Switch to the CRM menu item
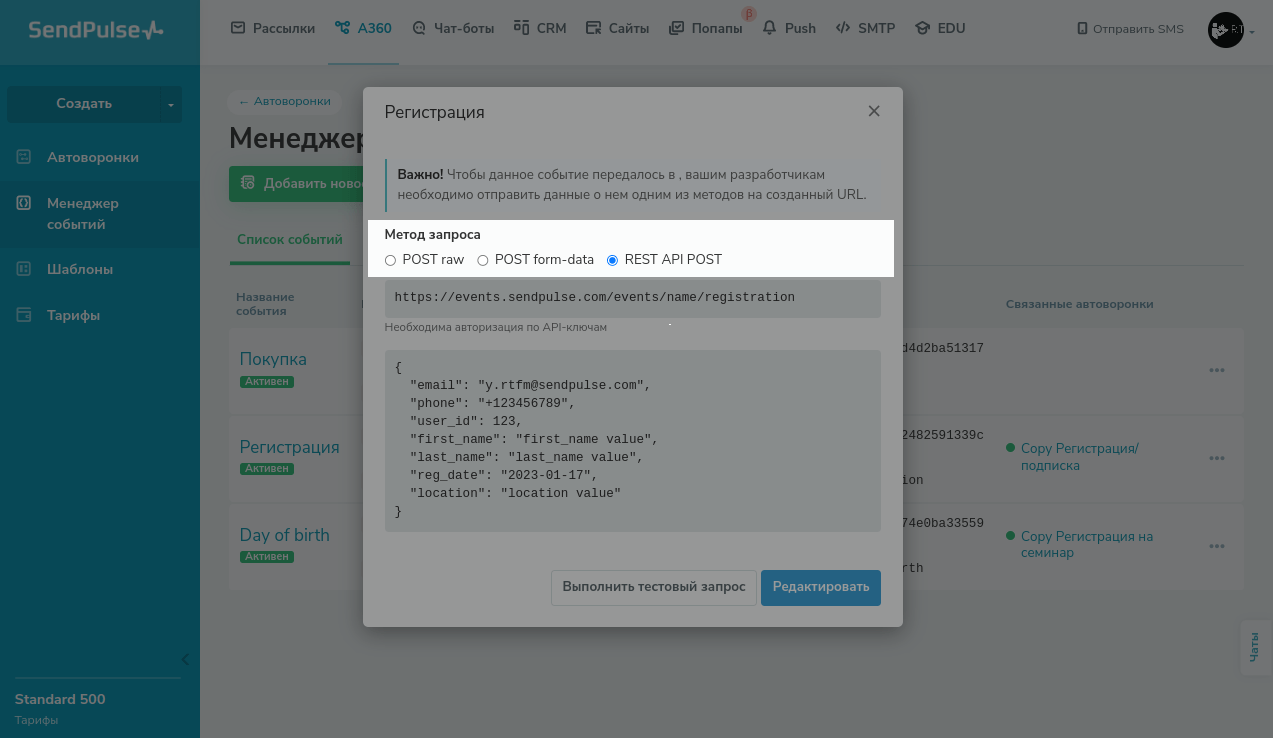The height and width of the screenshot is (738, 1273). pos(540,28)
